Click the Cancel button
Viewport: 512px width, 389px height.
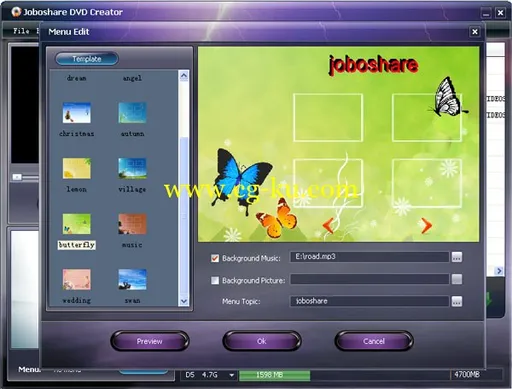tap(374, 341)
